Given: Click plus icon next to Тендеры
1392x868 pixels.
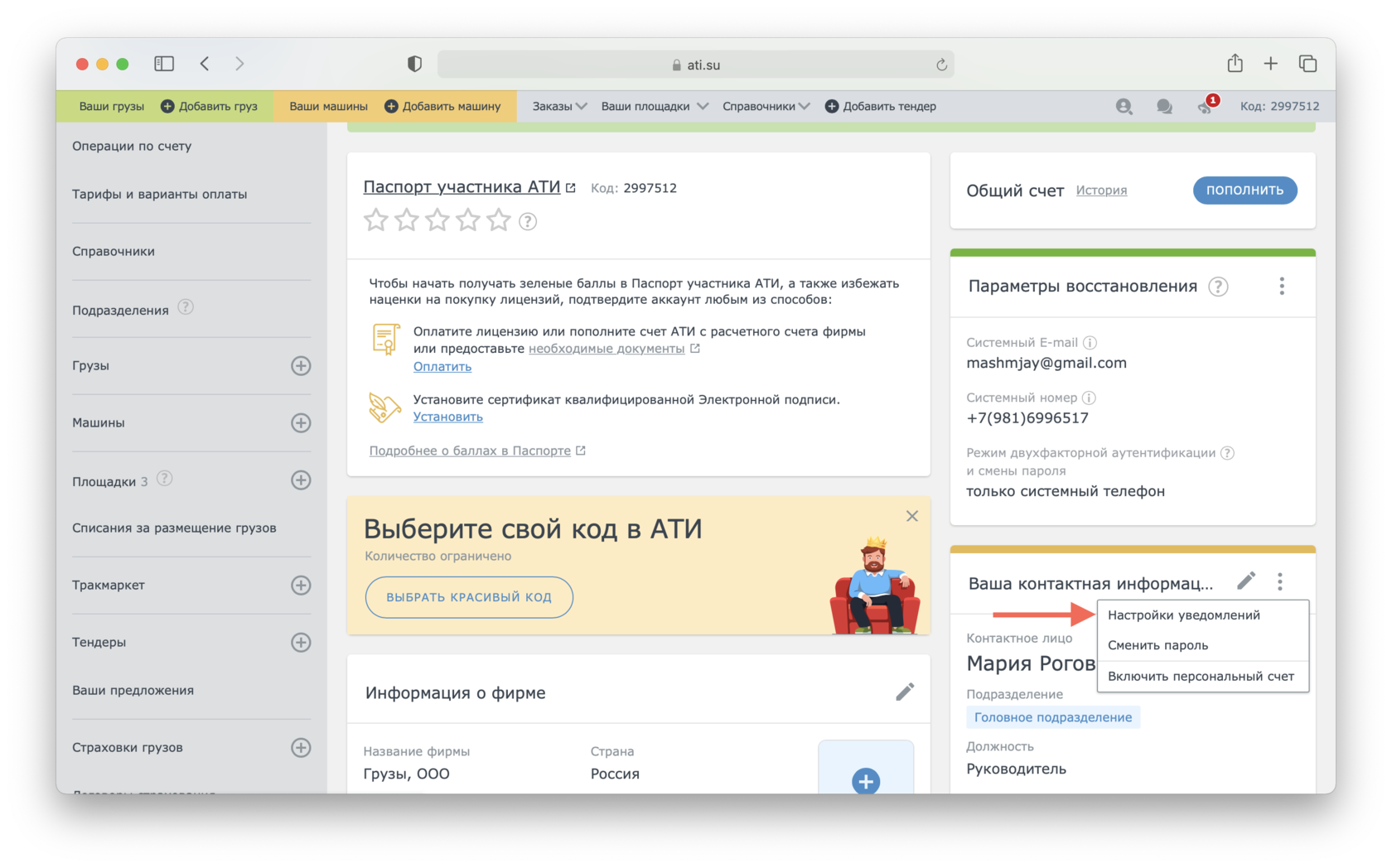Looking at the screenshot, I should click(301, 642).
